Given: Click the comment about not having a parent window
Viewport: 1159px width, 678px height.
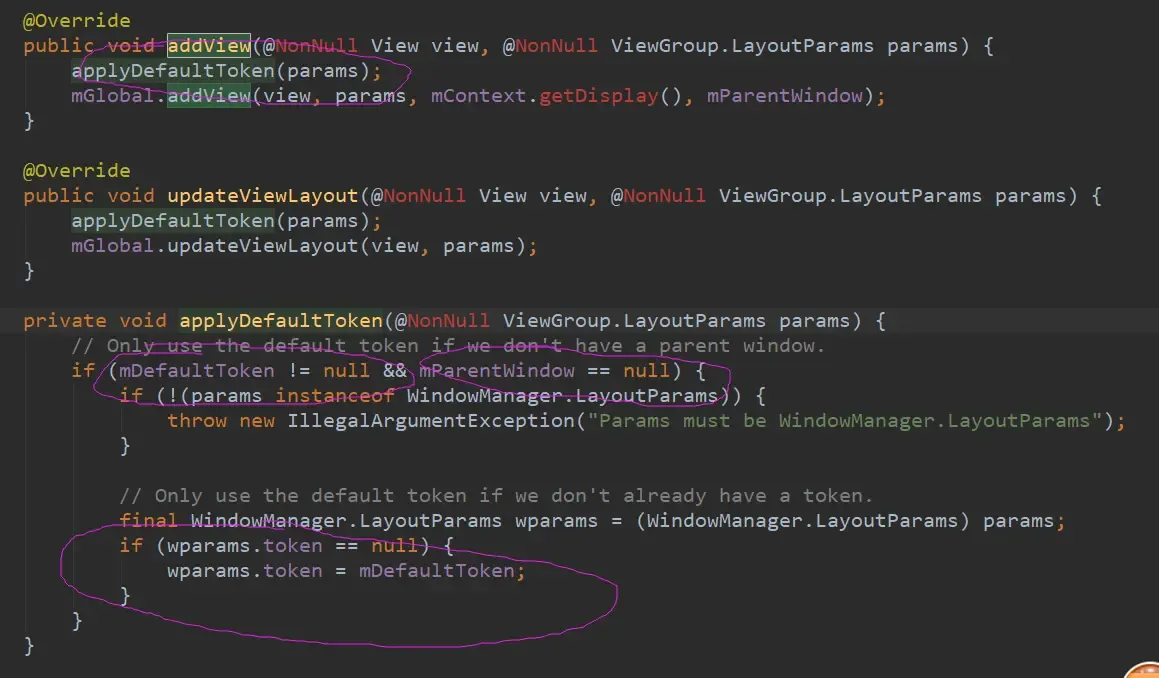Looking at the screenshot, I should (448, 346).
